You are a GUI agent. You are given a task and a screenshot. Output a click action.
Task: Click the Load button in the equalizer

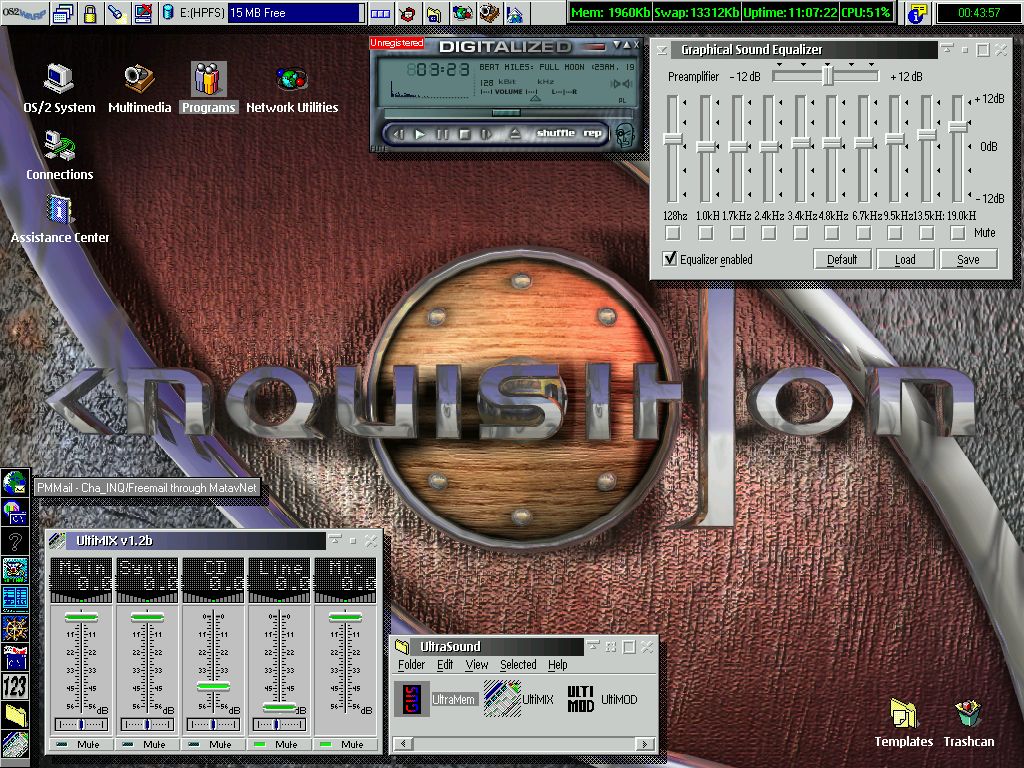tap(904, 259)
